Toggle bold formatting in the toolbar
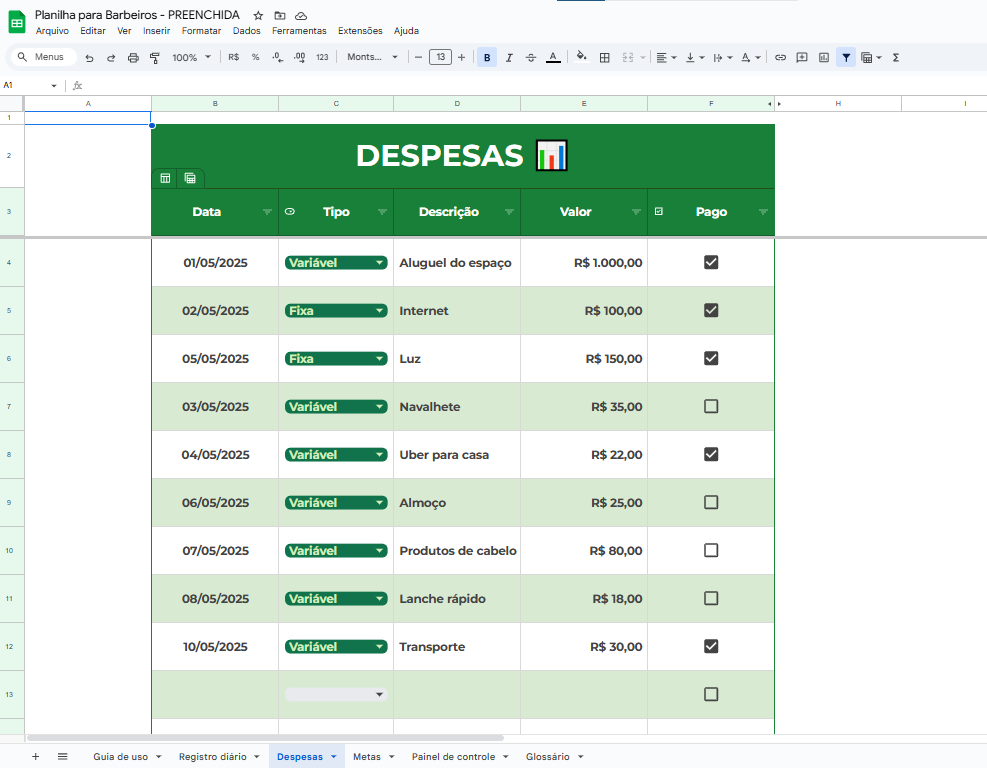 coord(487,57)
